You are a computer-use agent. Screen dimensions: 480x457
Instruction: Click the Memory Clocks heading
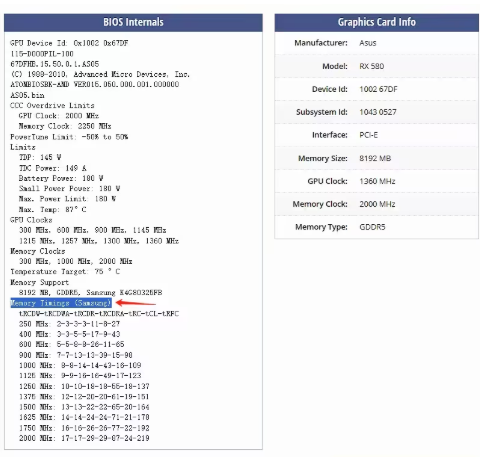(x=37, y=251)
